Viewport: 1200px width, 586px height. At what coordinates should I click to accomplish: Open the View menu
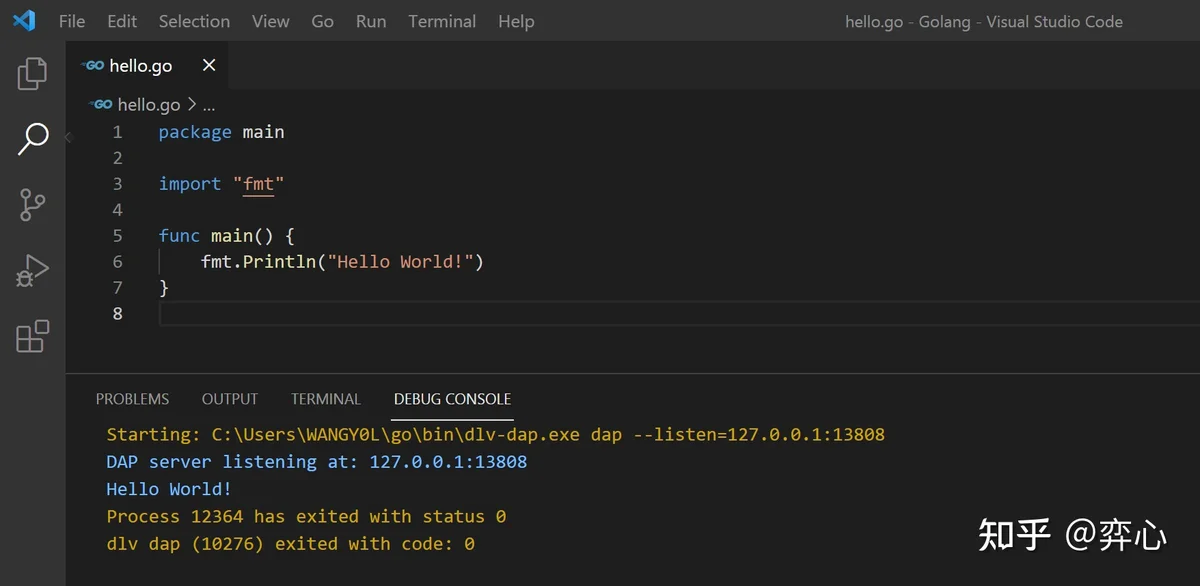click(x=271, y=21)
